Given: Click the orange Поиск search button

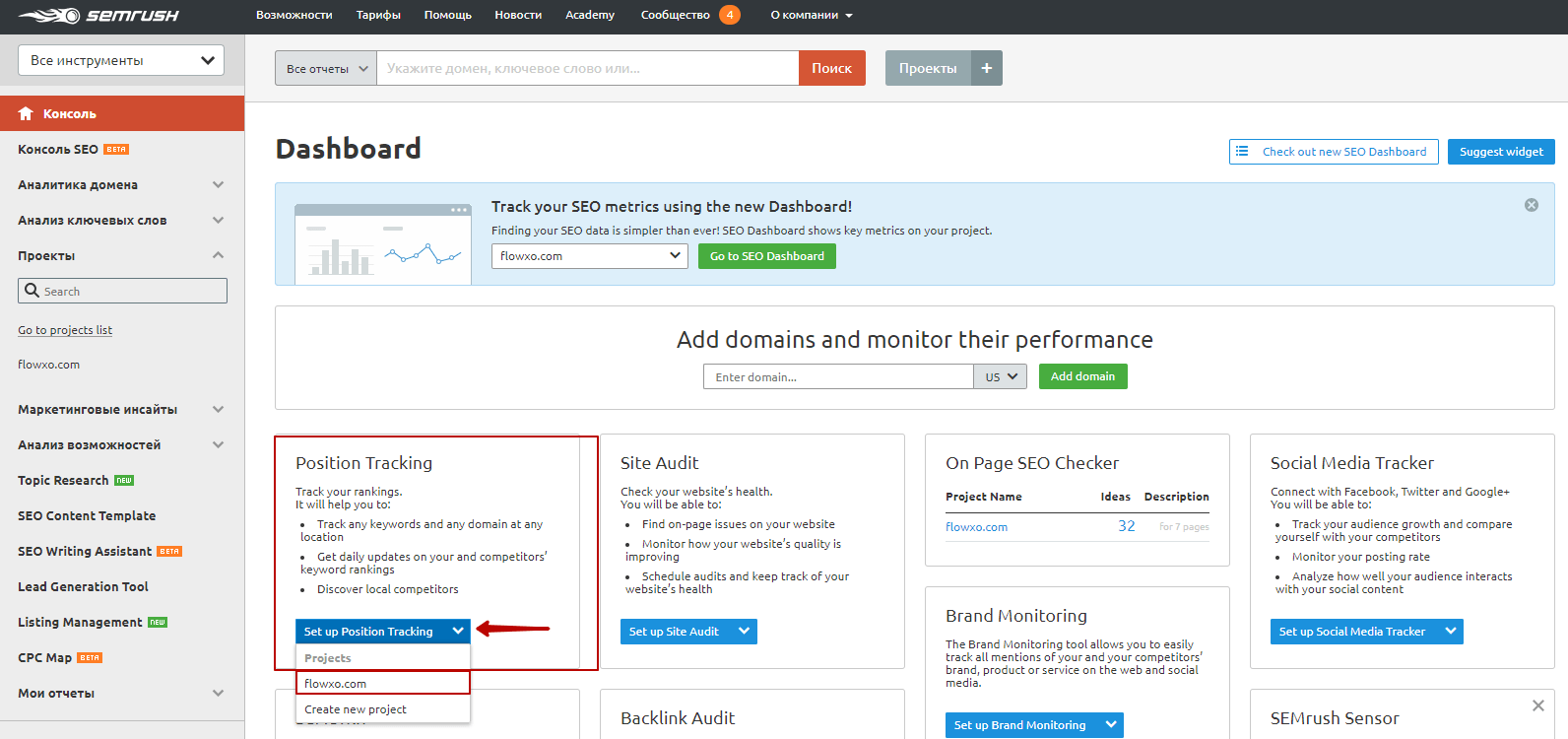Looking at the screenshot, I should coord(832,68).
